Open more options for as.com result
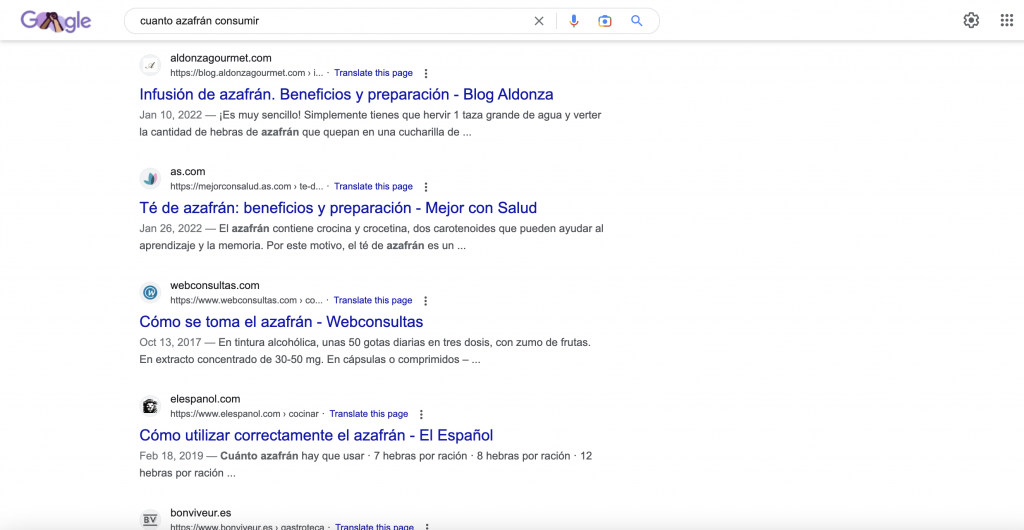 tap(426, 187)
